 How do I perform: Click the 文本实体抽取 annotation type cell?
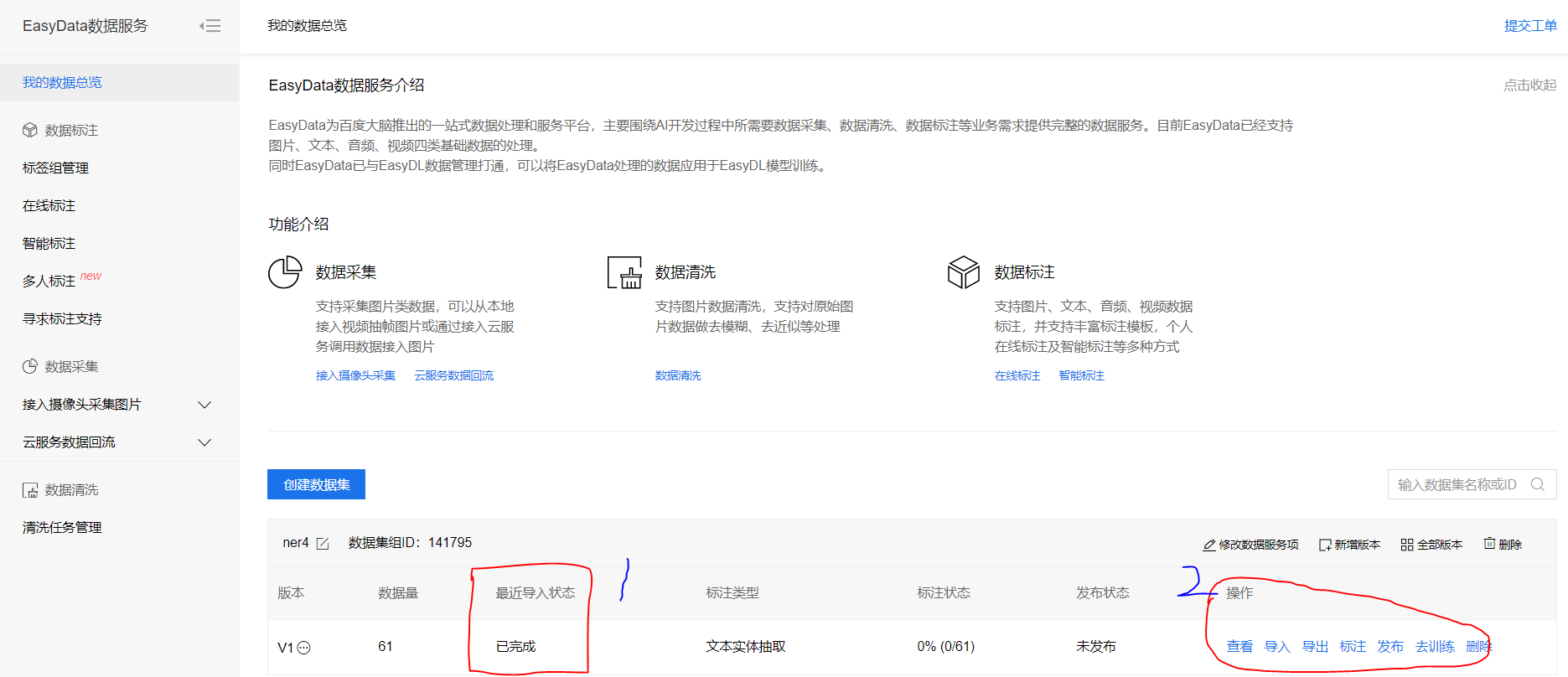[746, 647]
